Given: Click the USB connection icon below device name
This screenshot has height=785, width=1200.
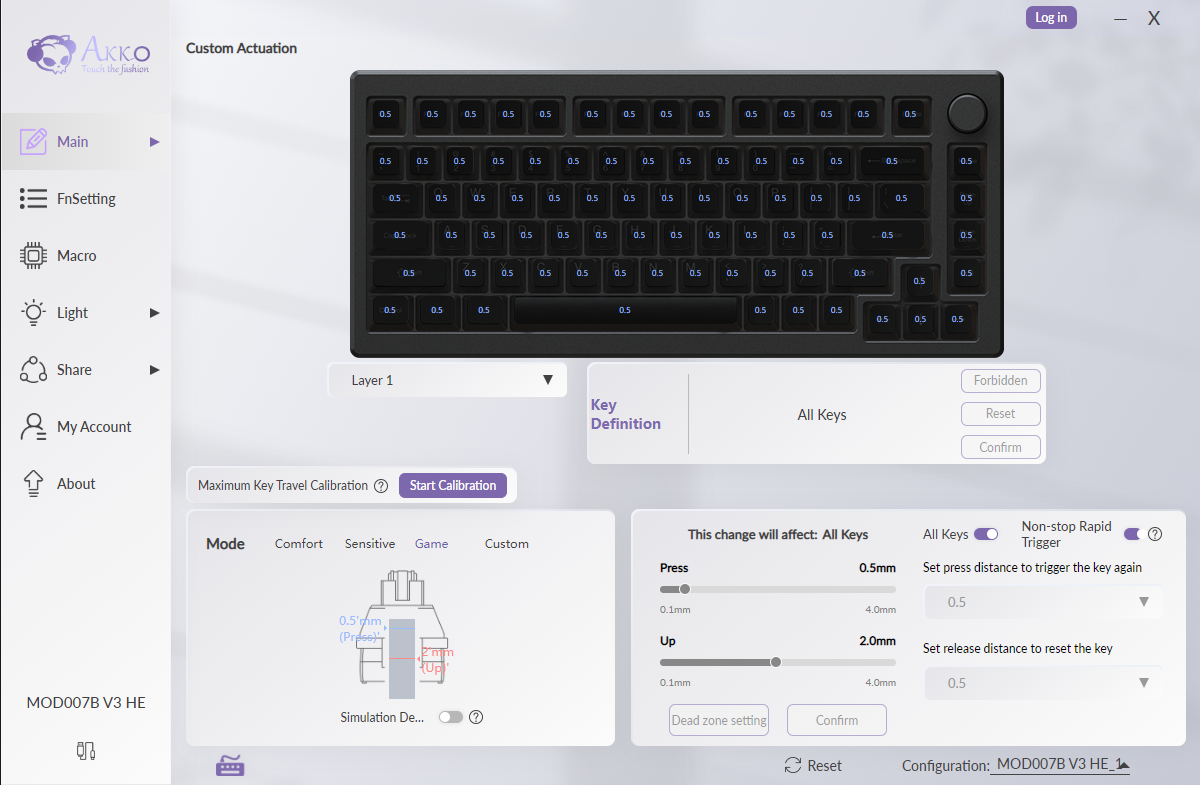Looking at the screenshot, I should pos(85,750).
